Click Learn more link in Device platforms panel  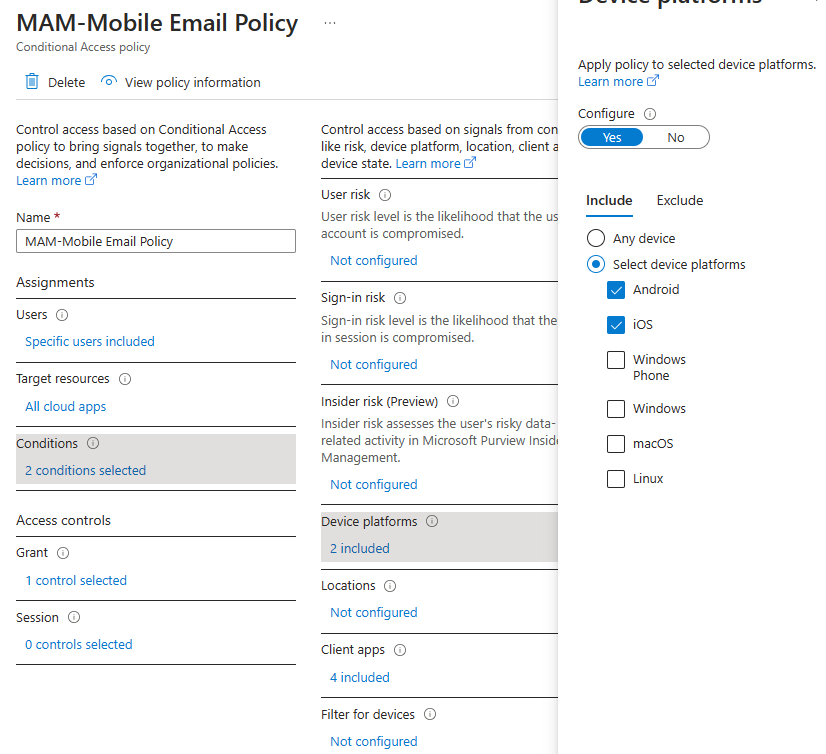coord(618,82)
